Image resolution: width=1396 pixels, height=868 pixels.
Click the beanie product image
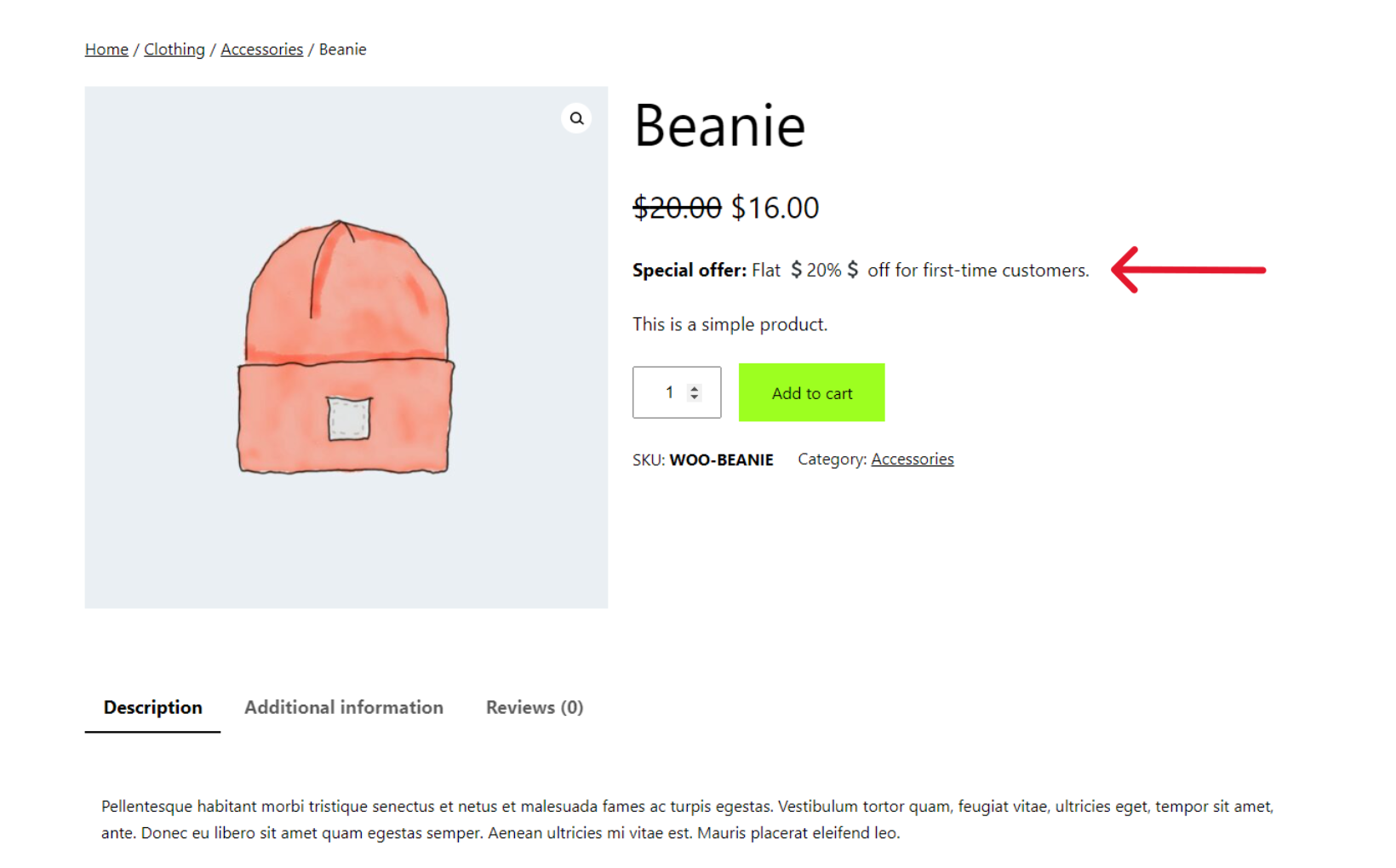[x=346, y=345]
